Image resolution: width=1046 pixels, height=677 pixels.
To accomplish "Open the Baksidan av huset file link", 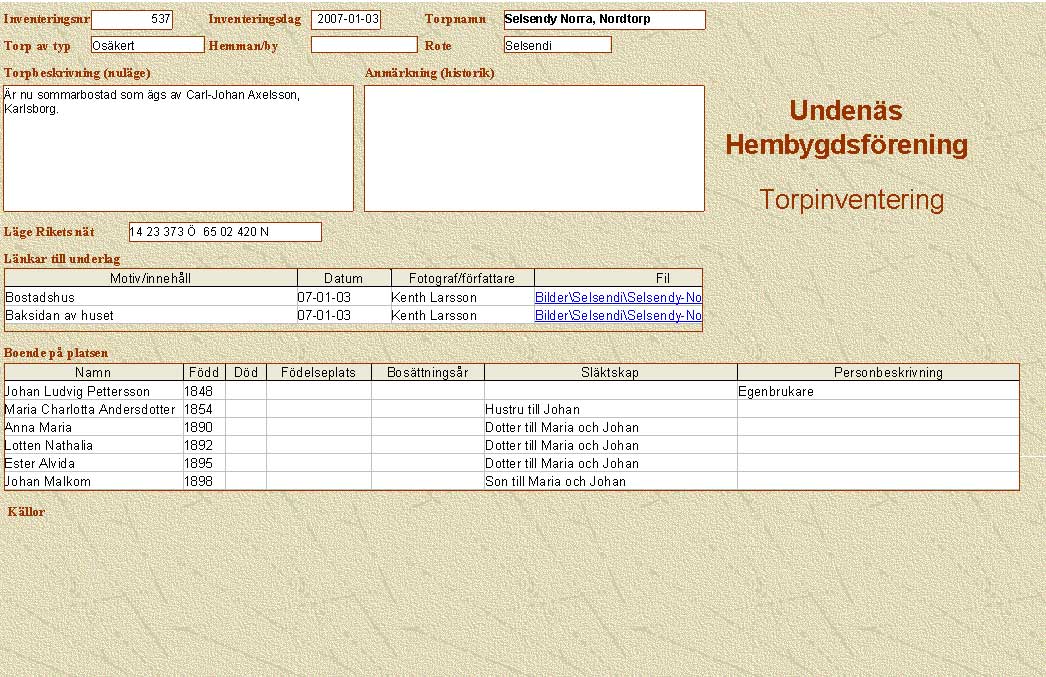I will pyautogui.click(x=618, y=315).
